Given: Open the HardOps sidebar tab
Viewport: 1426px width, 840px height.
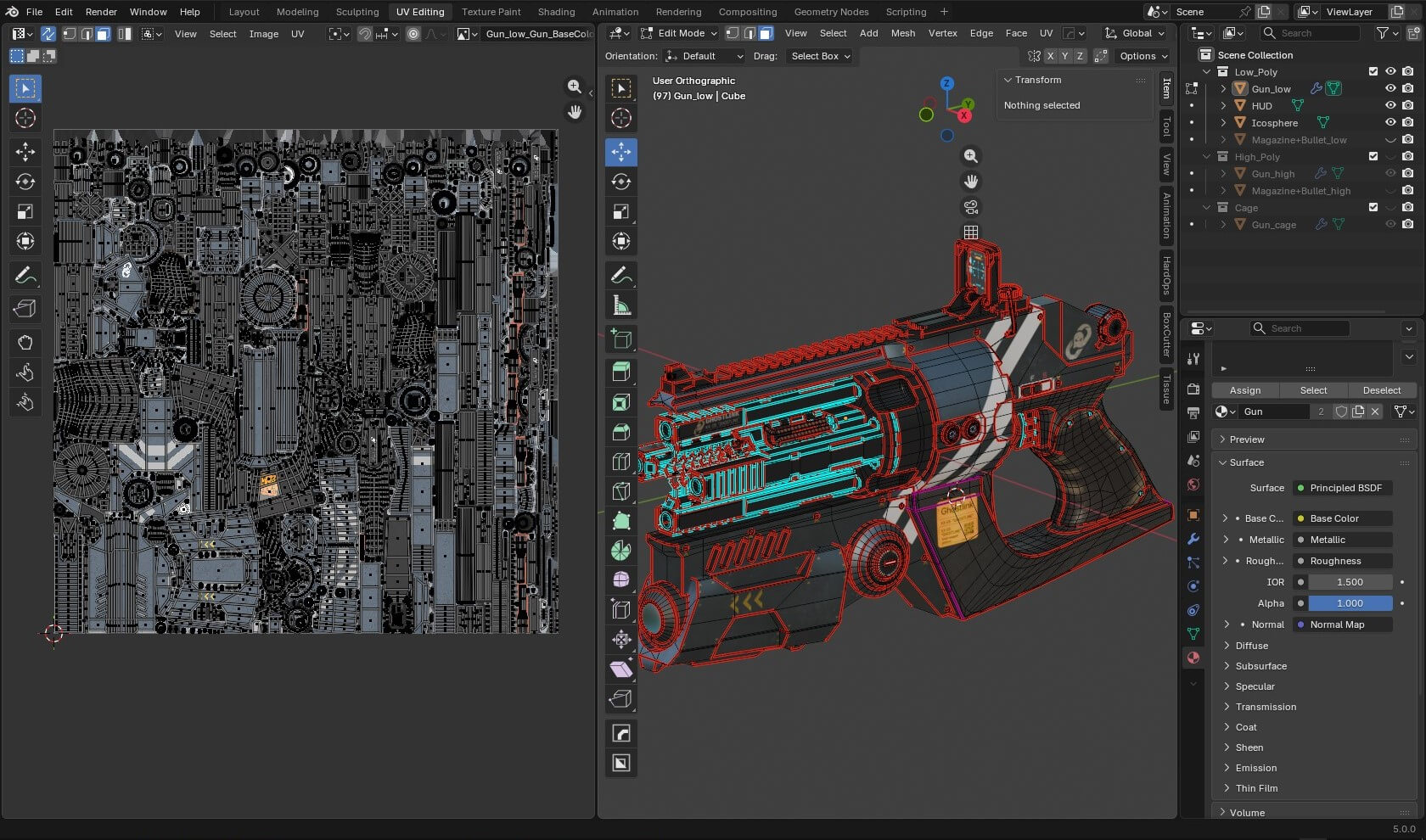Looking at the screenshot, I should pos(1167,275).
